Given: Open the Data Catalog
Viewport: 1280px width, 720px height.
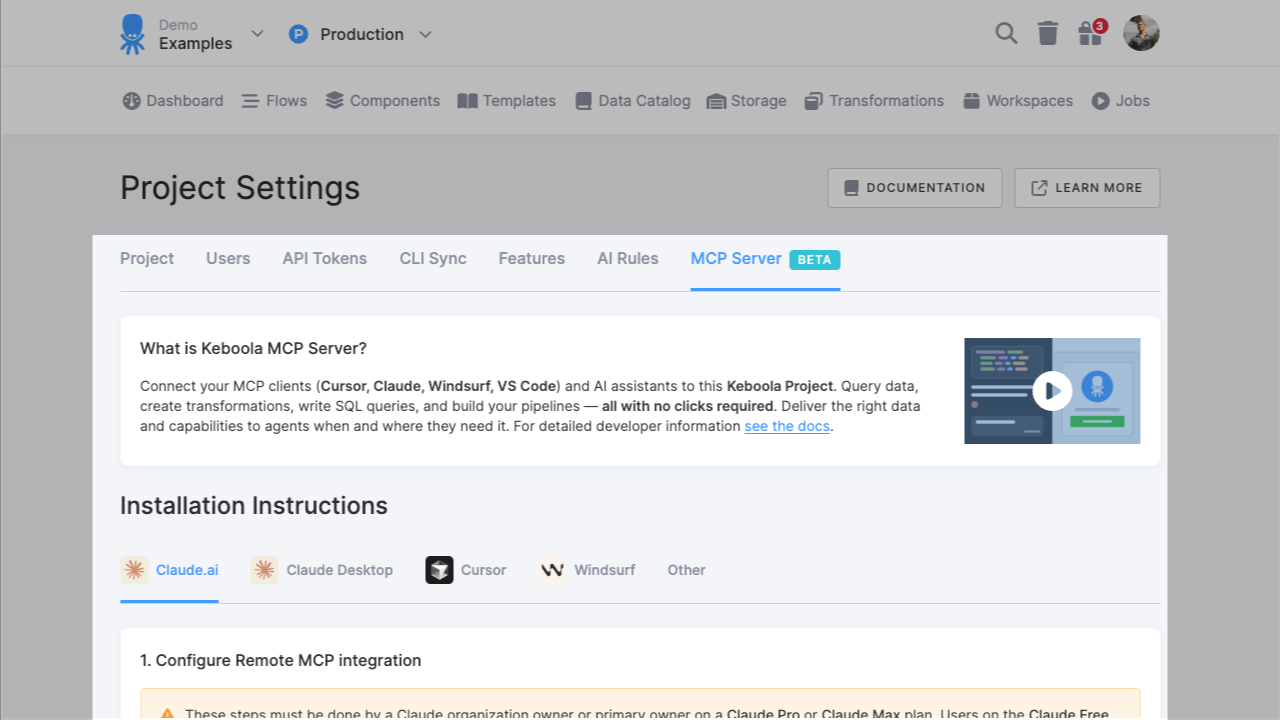Looking at the screenshot, I should 632,100.
